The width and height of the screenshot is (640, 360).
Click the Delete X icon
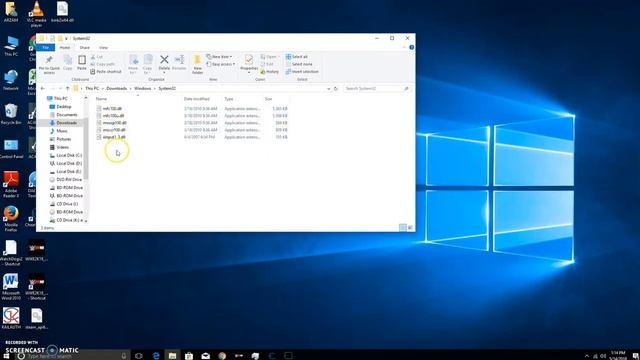tap(164, 60)
